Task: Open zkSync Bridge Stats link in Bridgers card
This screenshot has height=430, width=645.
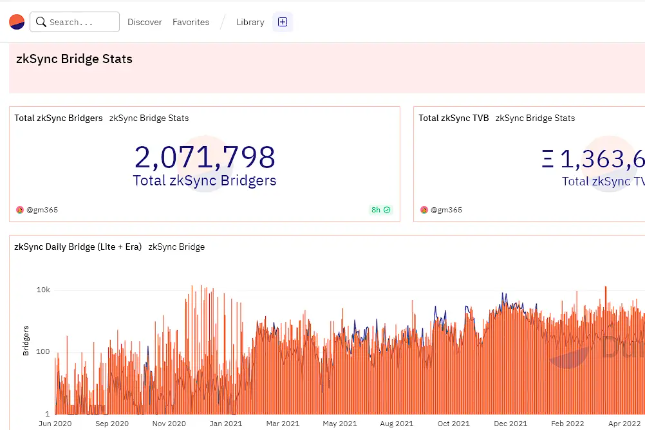Action: (x=149, y=118)
